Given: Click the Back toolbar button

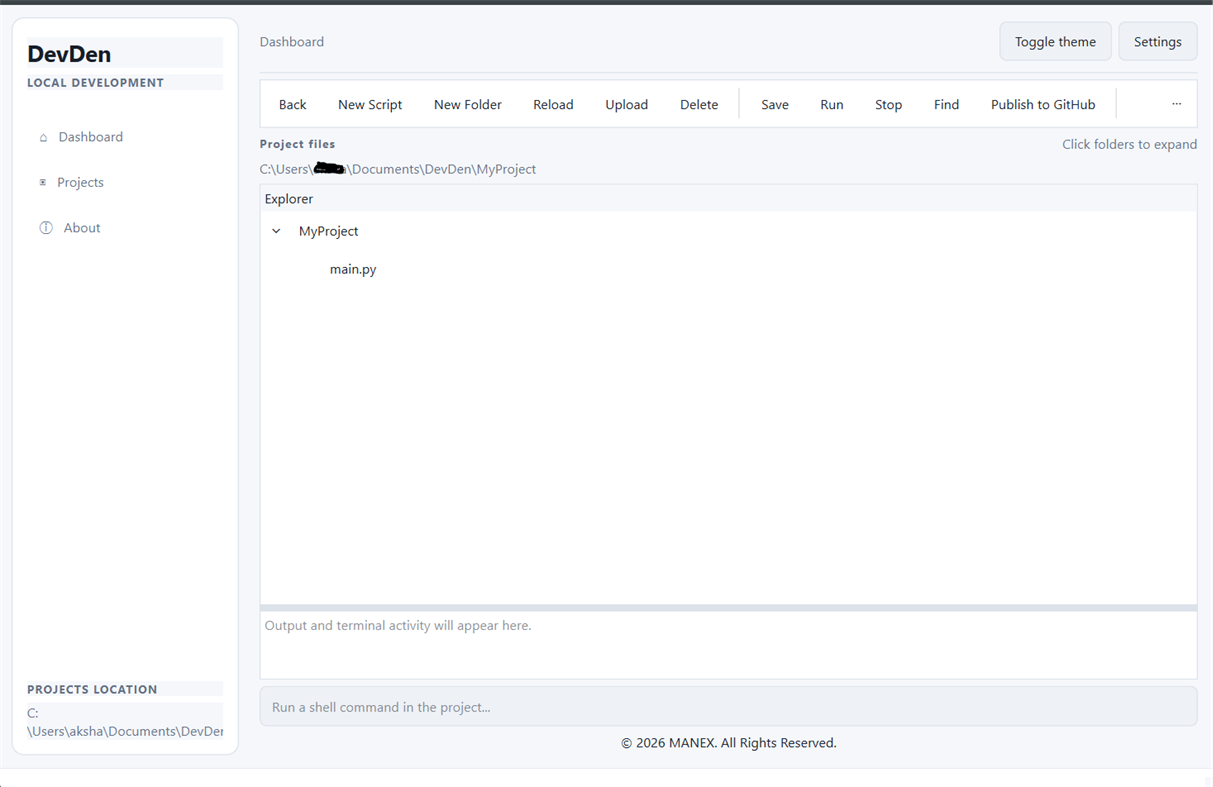Looking at the screenshot, I should click(293, 104).
